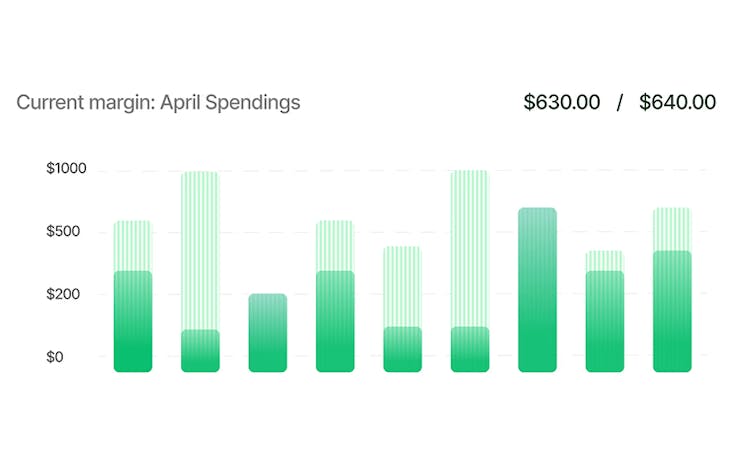
Task: Click the short solid base of the sixth bar
Action: coord(470,349)
